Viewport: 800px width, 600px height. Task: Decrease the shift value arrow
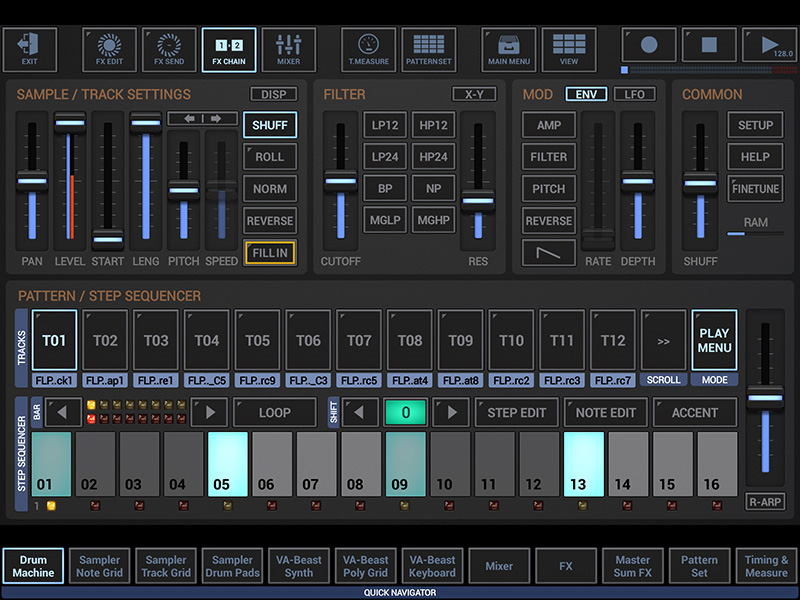click(360, 412)
